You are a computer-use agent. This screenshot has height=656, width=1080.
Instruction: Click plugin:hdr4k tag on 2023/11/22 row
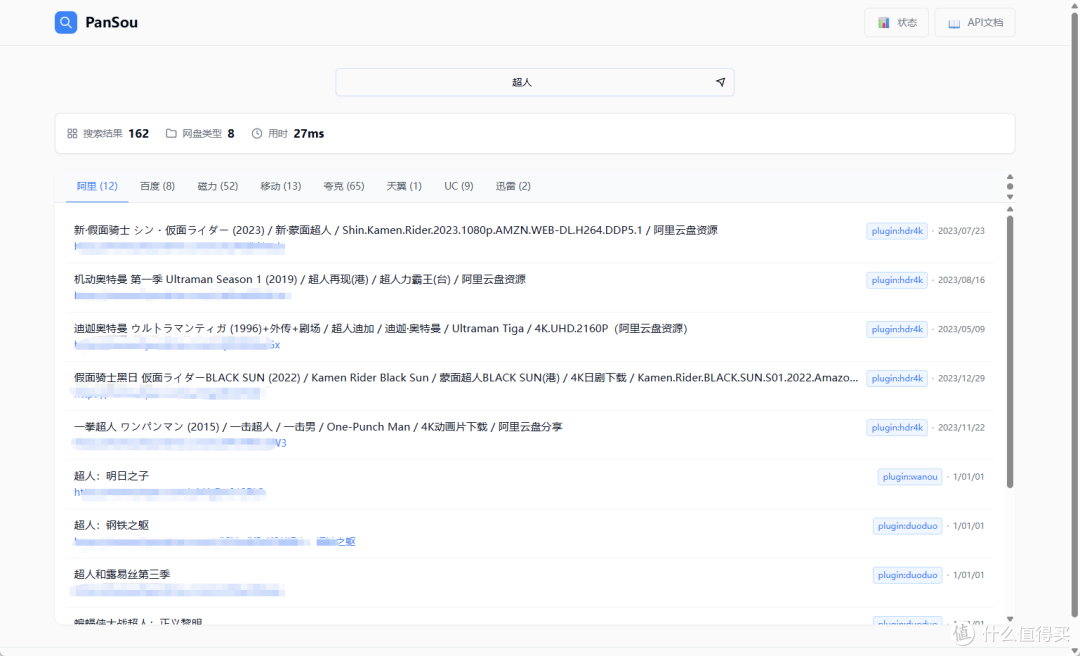(897, 427)
